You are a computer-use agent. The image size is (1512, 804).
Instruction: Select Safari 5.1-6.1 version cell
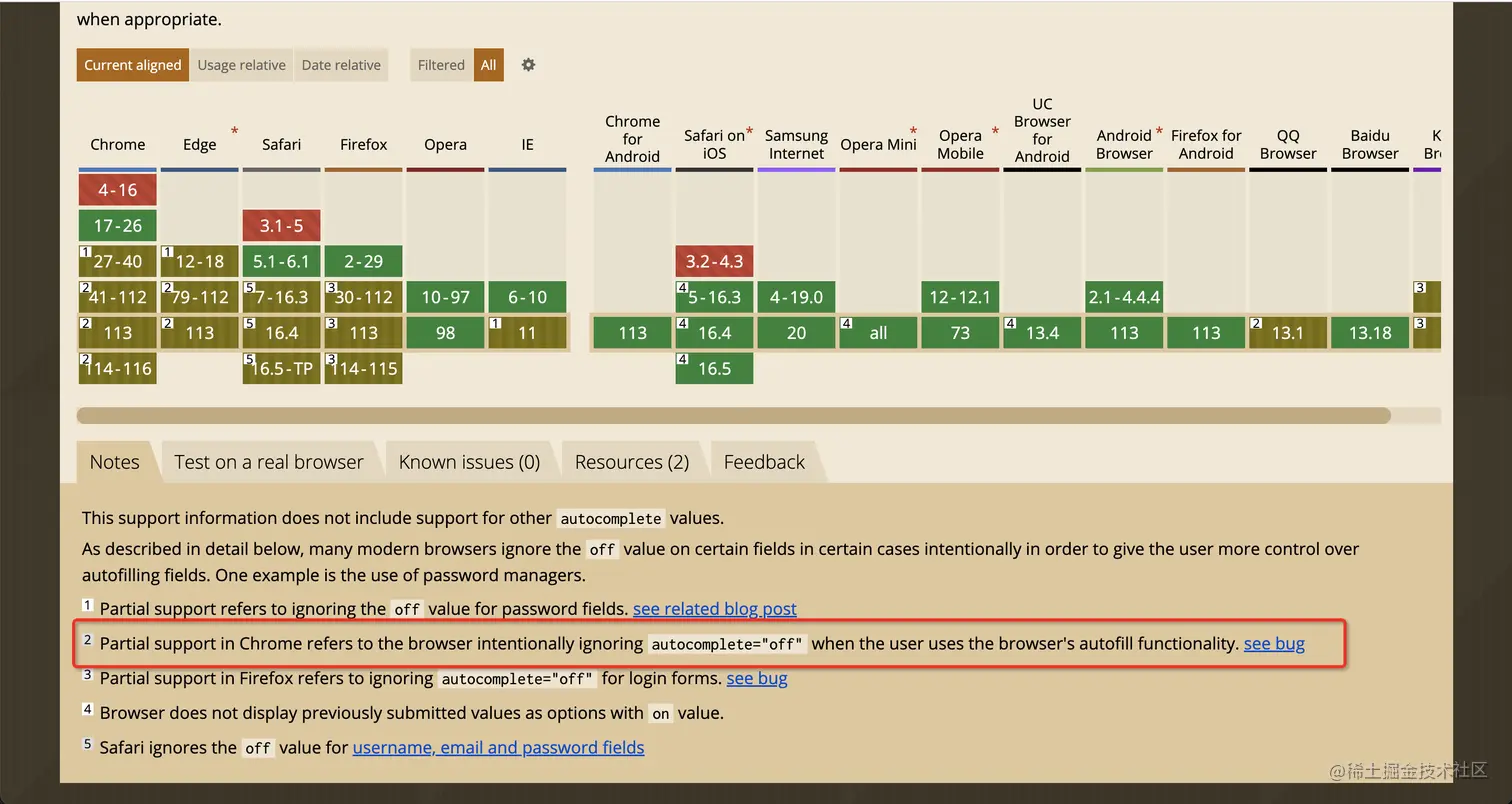(x=282, y=261)
